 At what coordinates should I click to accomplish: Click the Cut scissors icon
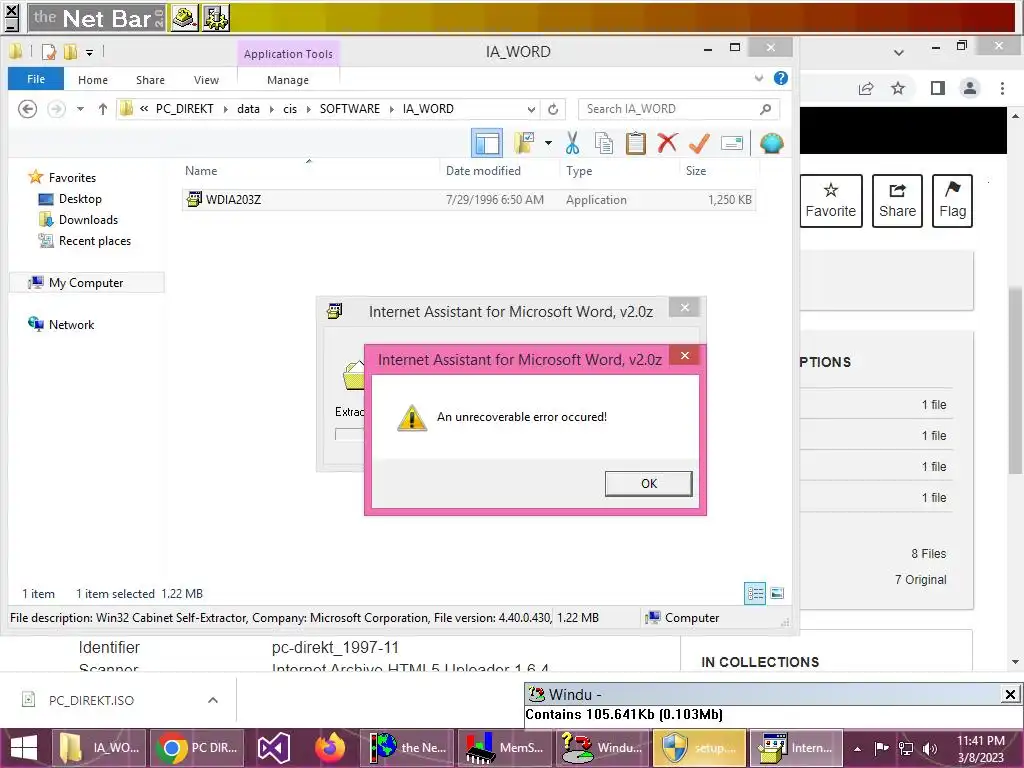click(x=572, y=143)
